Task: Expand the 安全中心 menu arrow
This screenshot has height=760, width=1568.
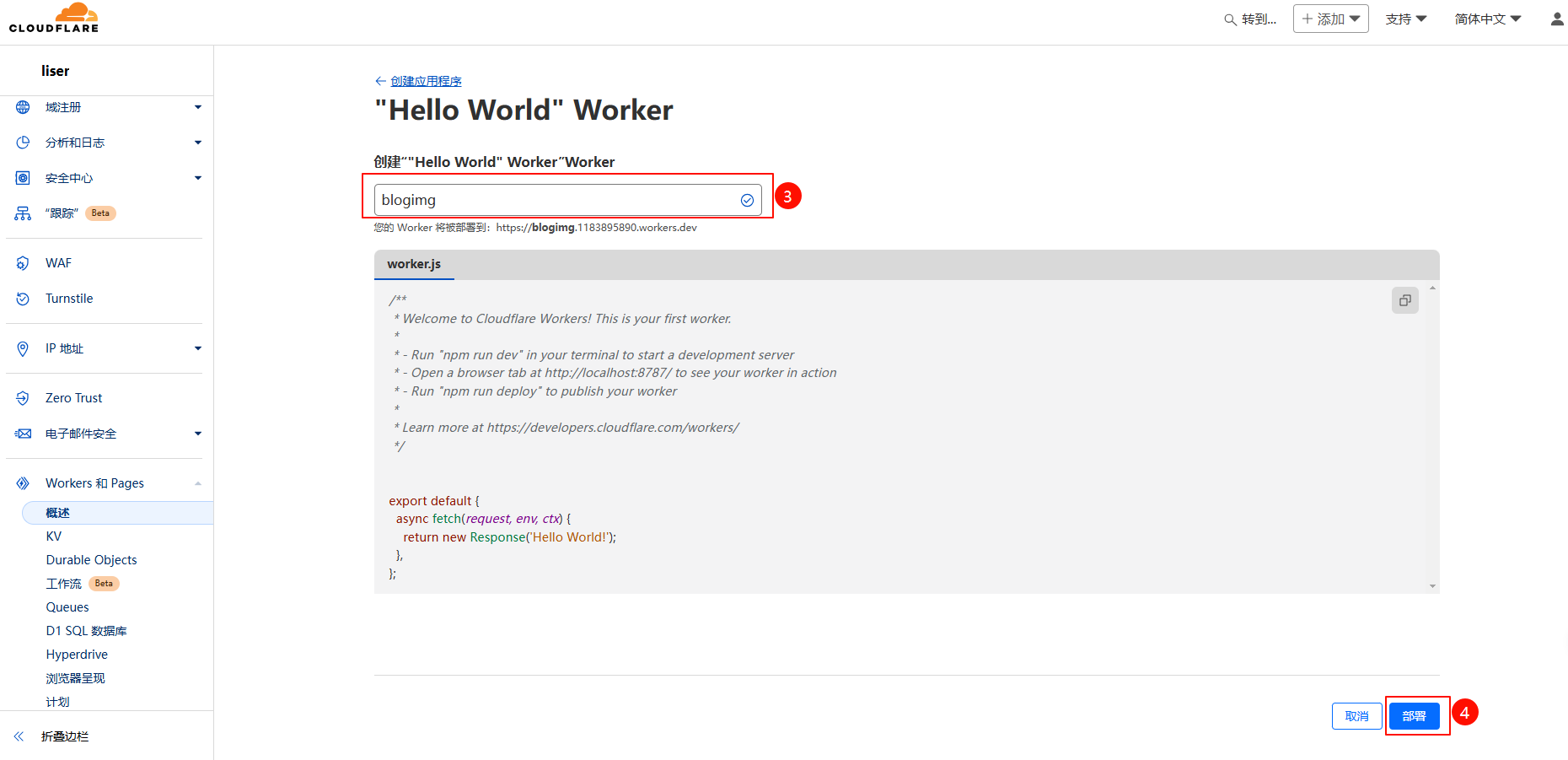Action: [x=198, y=178]
